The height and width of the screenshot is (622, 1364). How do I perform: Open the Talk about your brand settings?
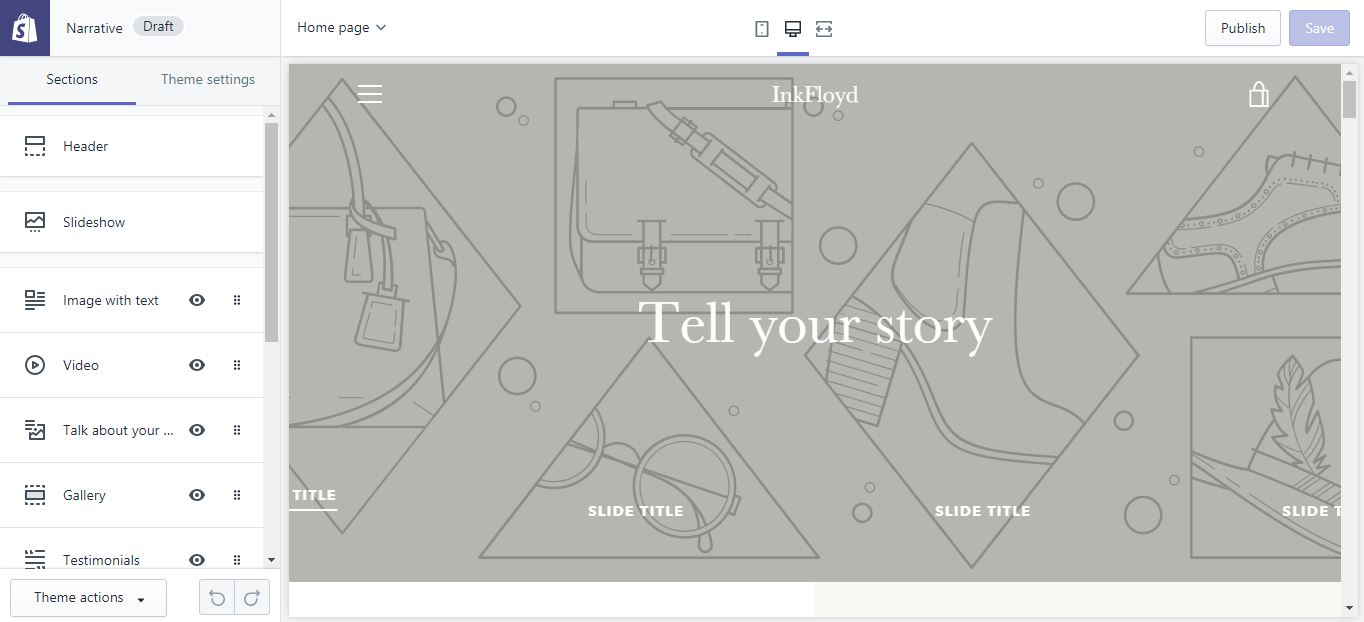(118, 430)
